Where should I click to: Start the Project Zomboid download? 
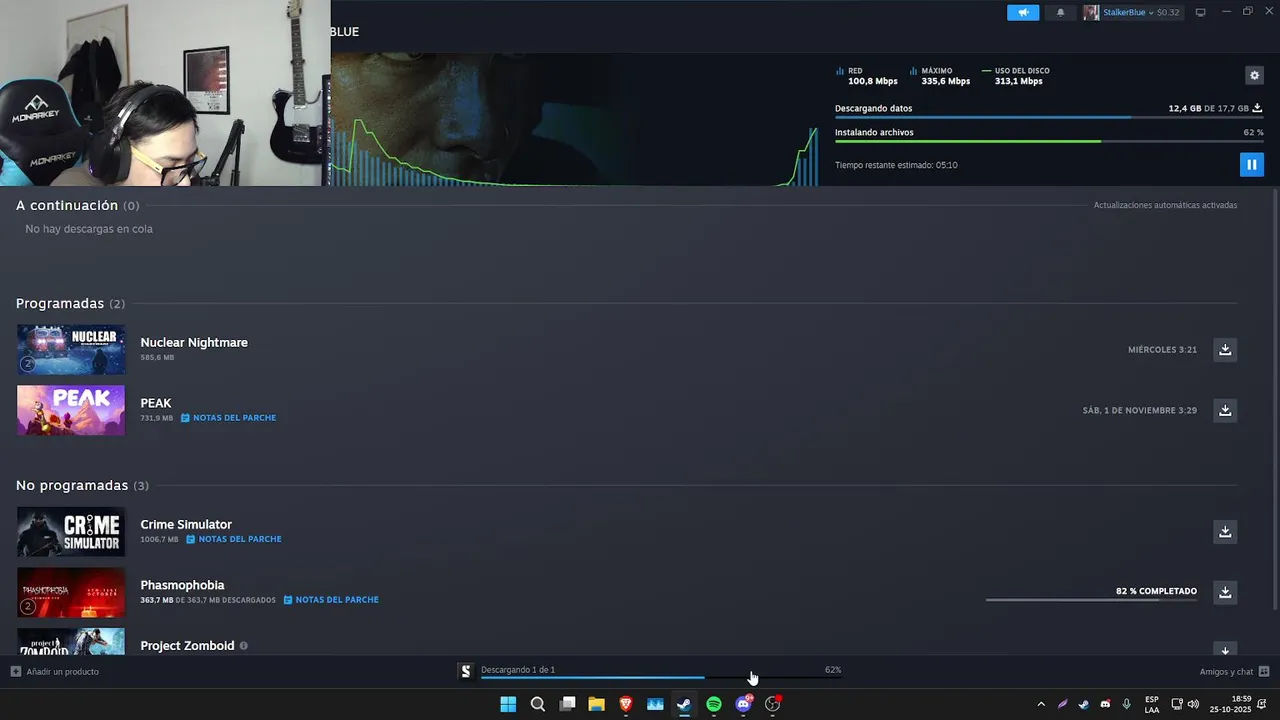[1225, 649]
